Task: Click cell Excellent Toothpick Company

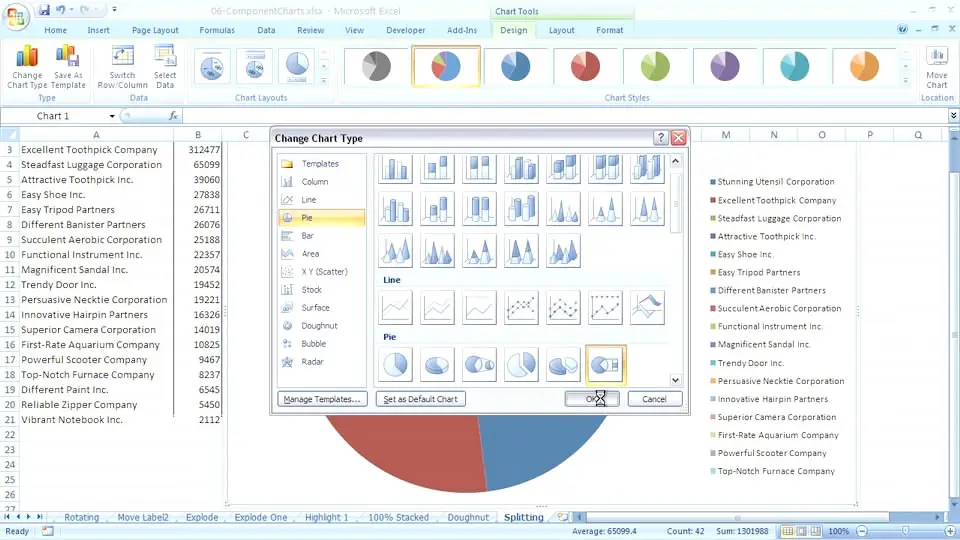Action: click(96, 150)
